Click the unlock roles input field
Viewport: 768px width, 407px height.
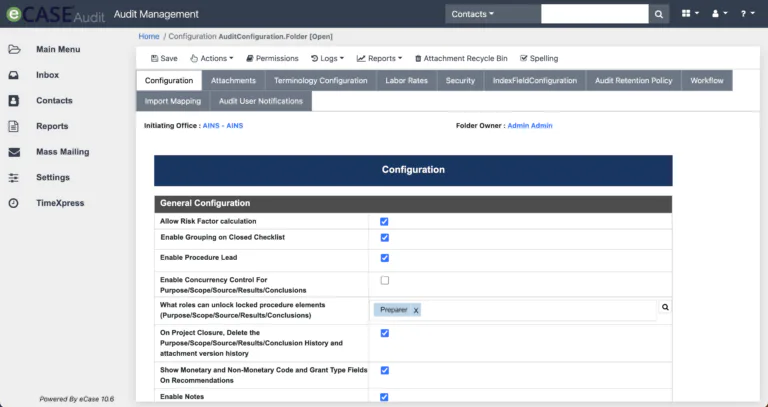coord(513,311)
